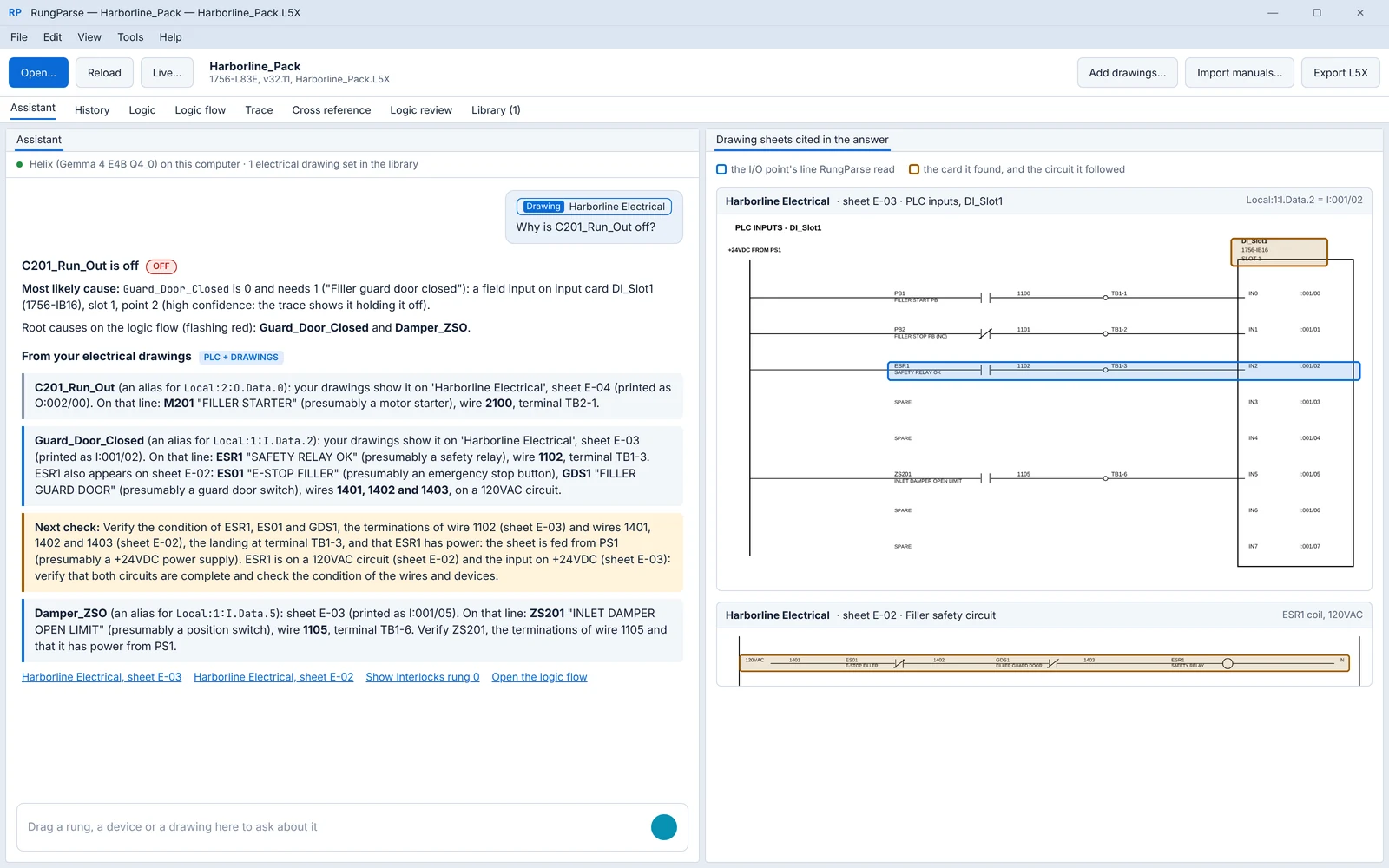Click the round teal send button

pyautogui.click(x=664, y=827)
